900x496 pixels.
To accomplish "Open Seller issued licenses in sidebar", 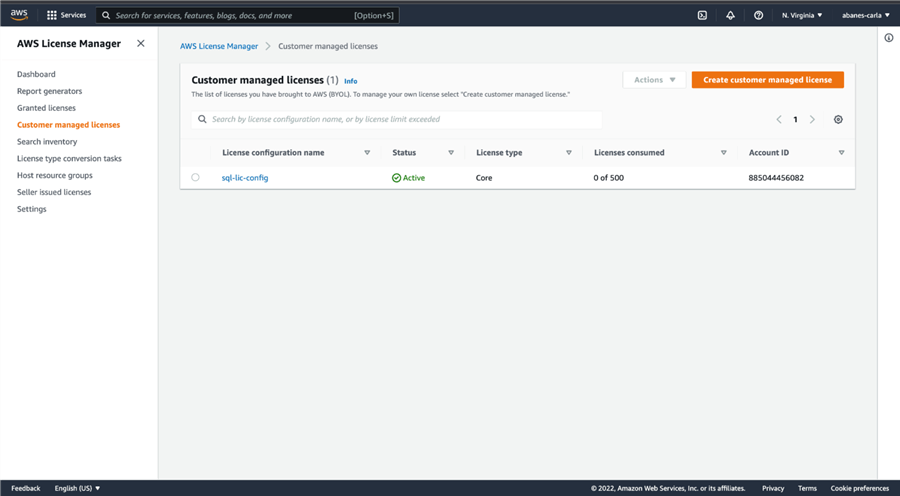I will pyautogui.click(x=54, y=192).
